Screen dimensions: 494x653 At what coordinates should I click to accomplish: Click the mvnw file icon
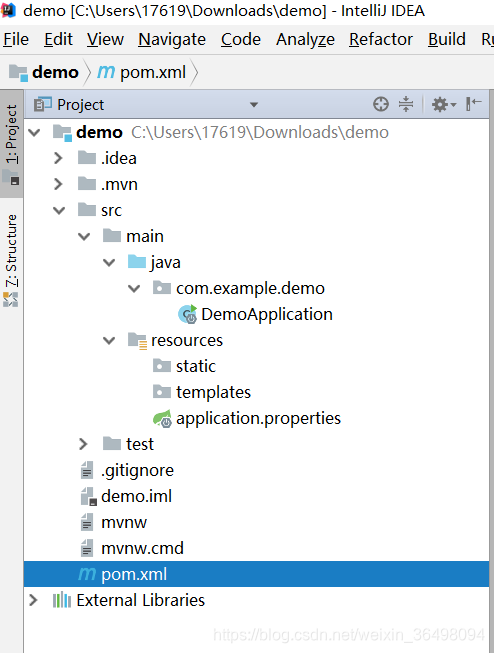87,522
